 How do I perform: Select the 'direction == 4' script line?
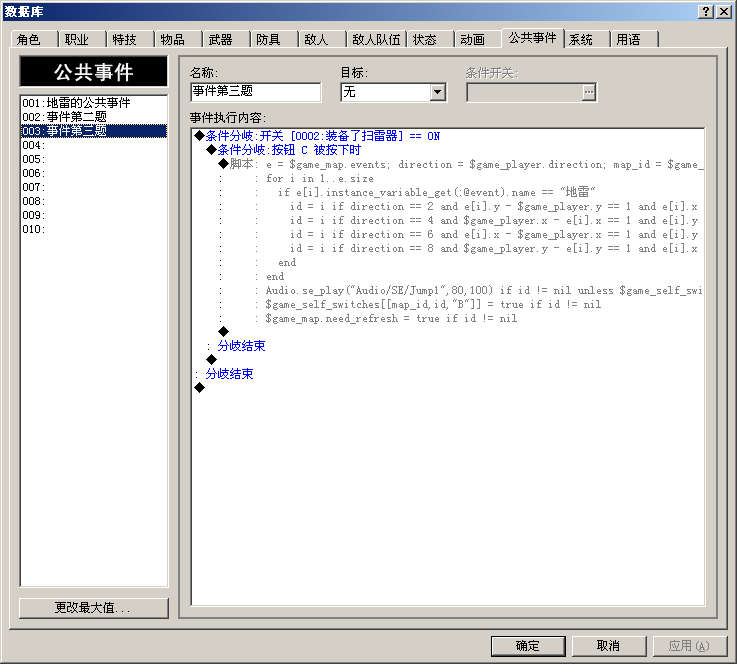click(x=448, y=220)
